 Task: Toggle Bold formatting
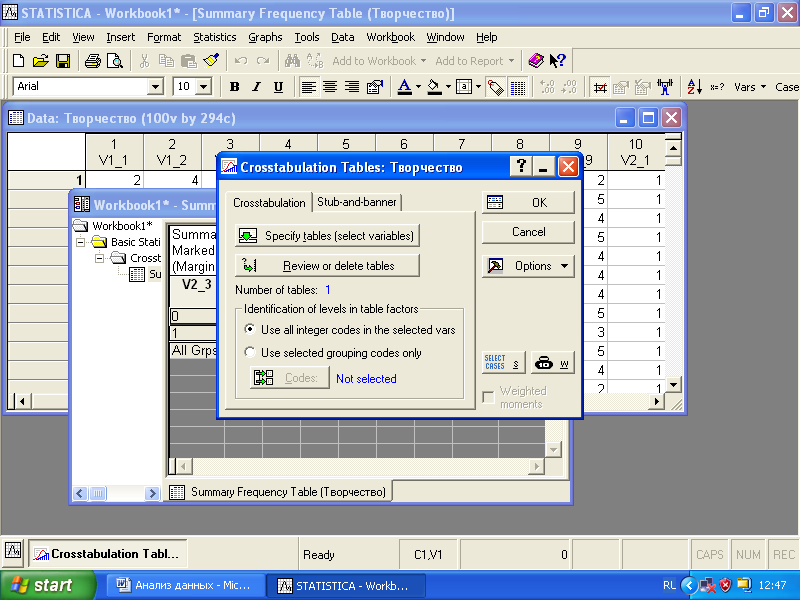pos(235,87)
